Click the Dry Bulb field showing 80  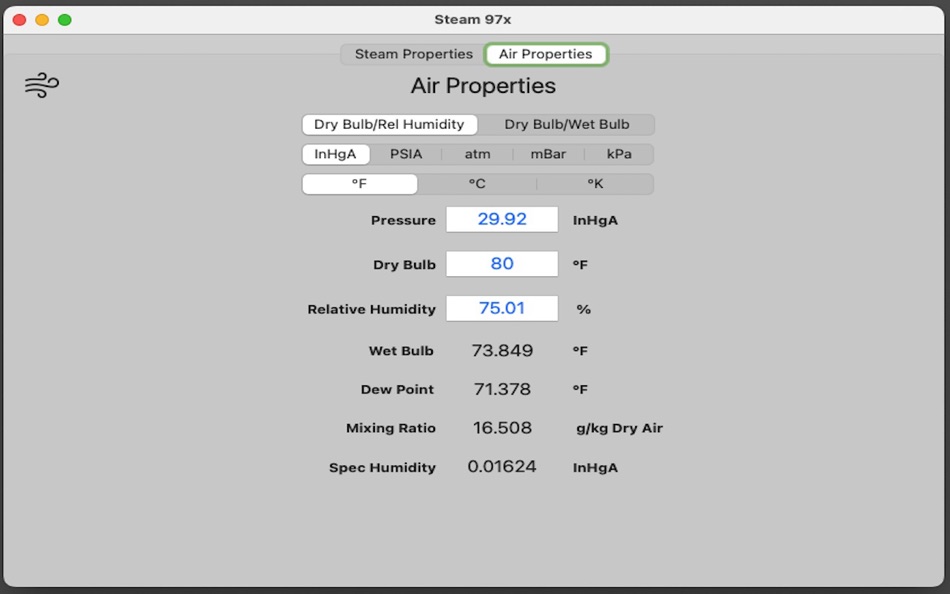pyautogui.click(x=502, y=264)
